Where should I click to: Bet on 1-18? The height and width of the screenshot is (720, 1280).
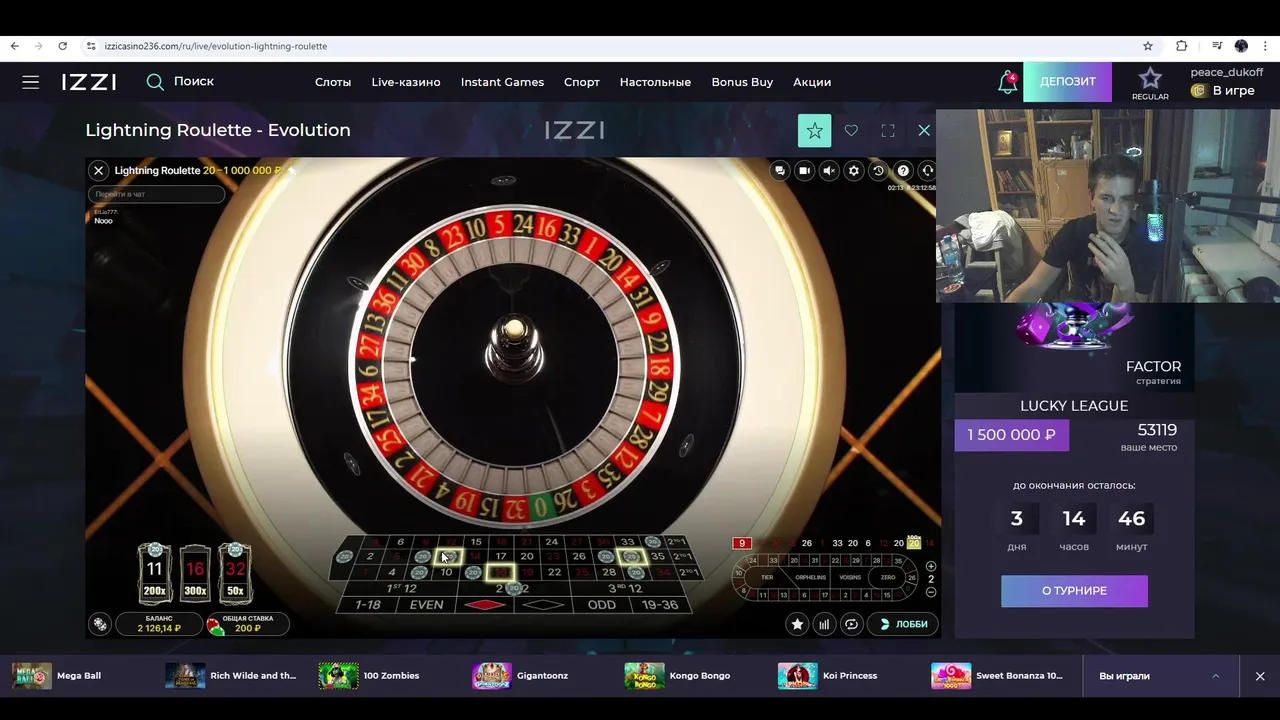coord(367,605)
